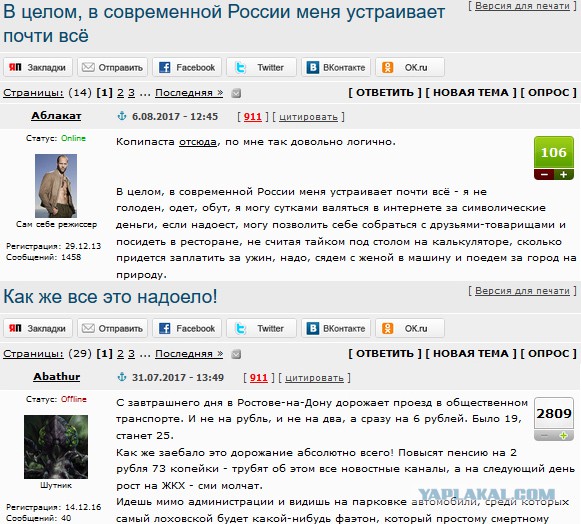Share first thread on Twitter
Viewport: 581px width, 524px height.
261,67
